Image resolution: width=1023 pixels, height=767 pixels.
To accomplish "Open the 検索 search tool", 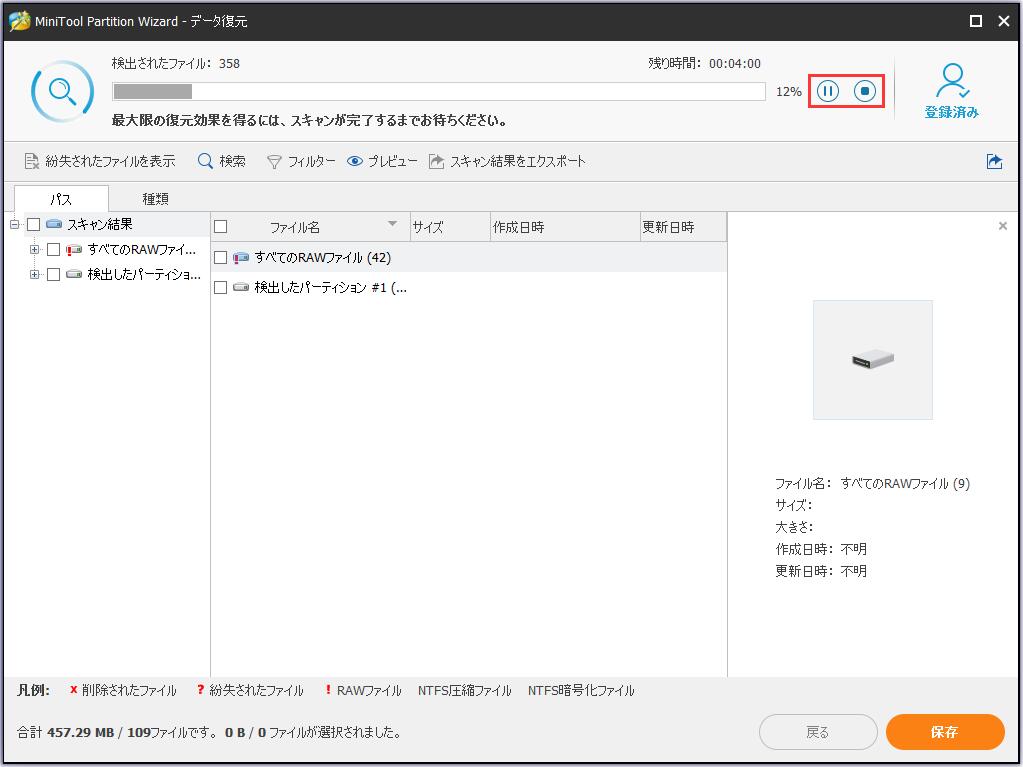I will tap(222, 161).
